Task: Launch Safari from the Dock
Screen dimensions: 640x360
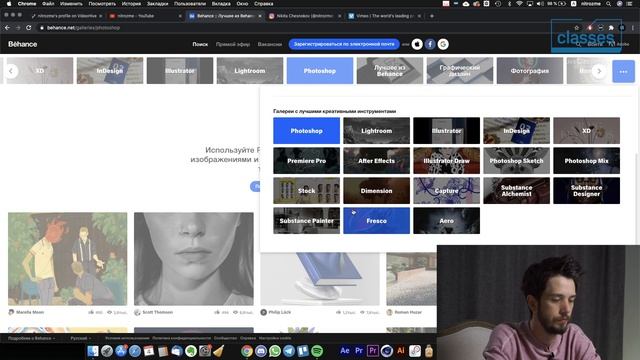Action: point(135,351)
